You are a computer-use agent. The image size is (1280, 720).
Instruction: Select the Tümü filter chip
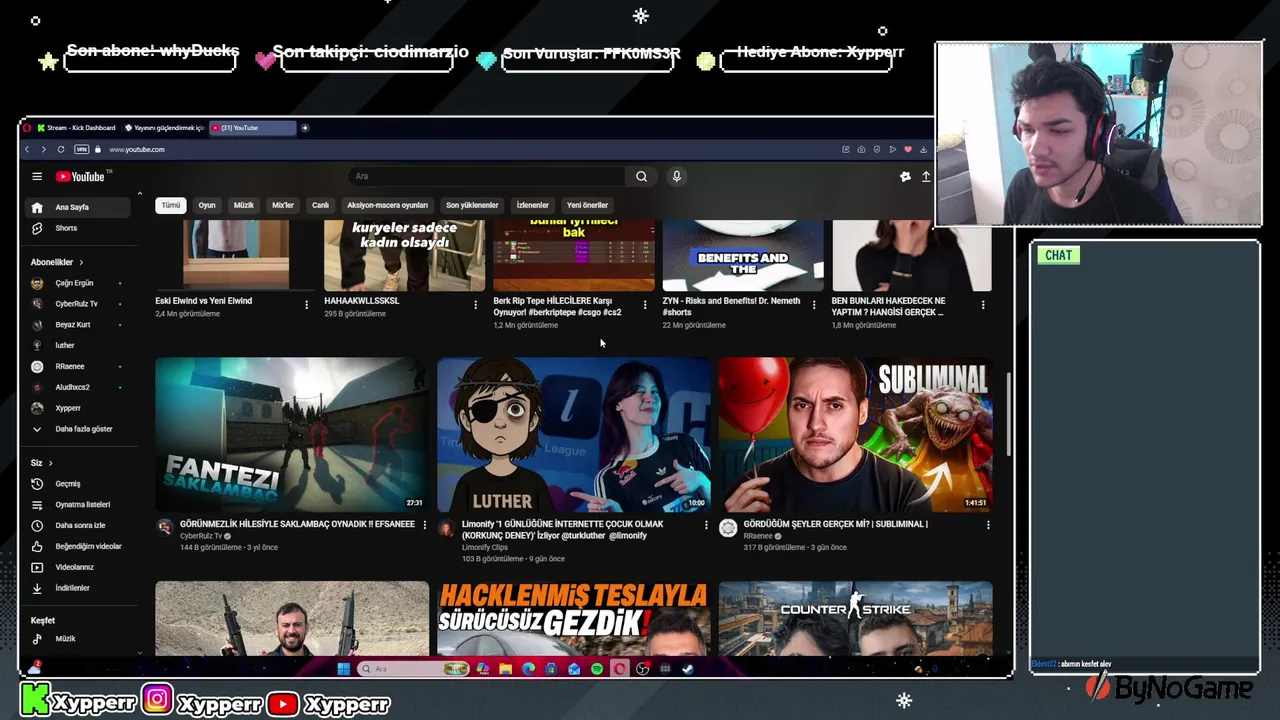[171, 205]
